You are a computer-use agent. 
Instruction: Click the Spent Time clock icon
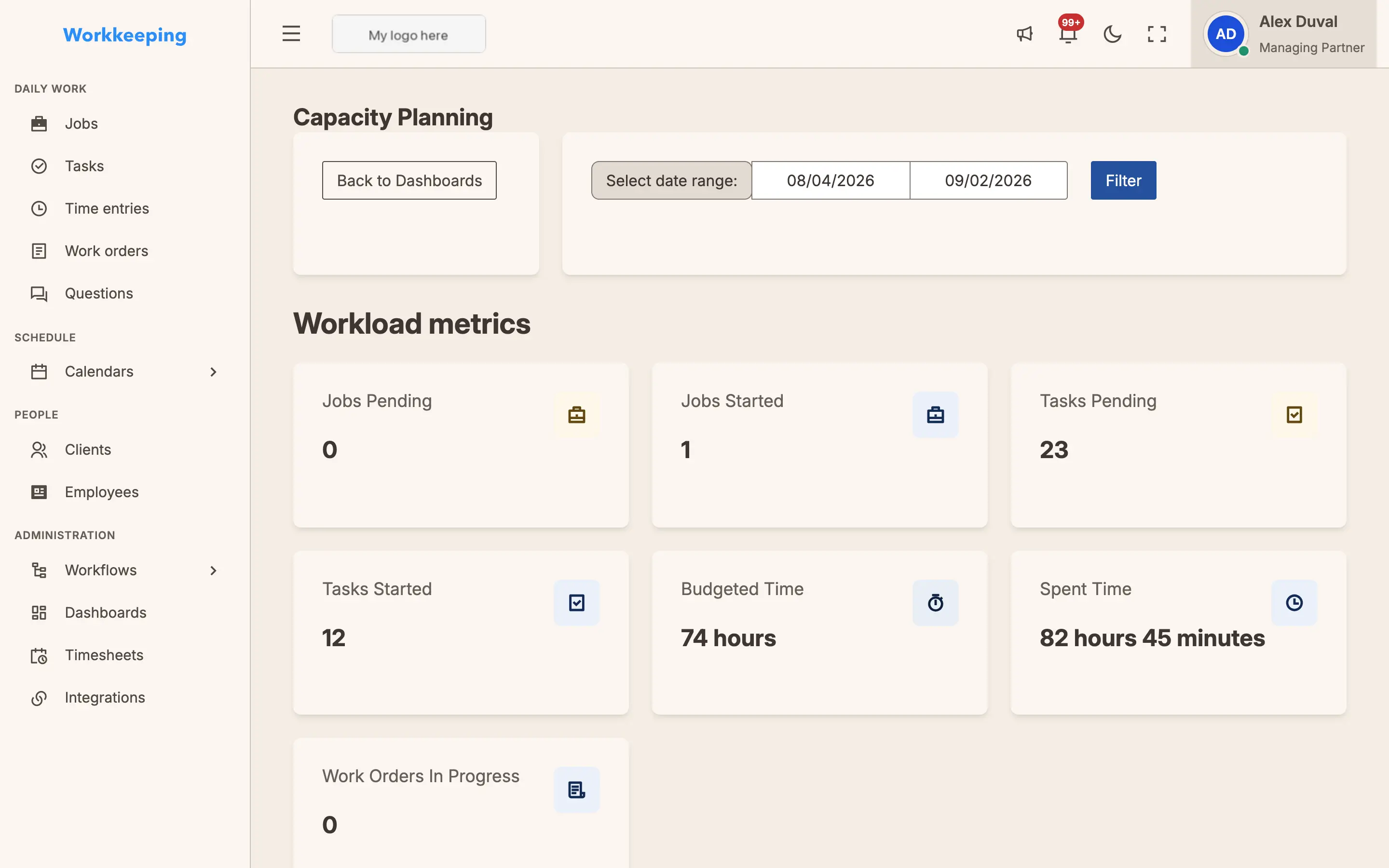point(1294,603)
